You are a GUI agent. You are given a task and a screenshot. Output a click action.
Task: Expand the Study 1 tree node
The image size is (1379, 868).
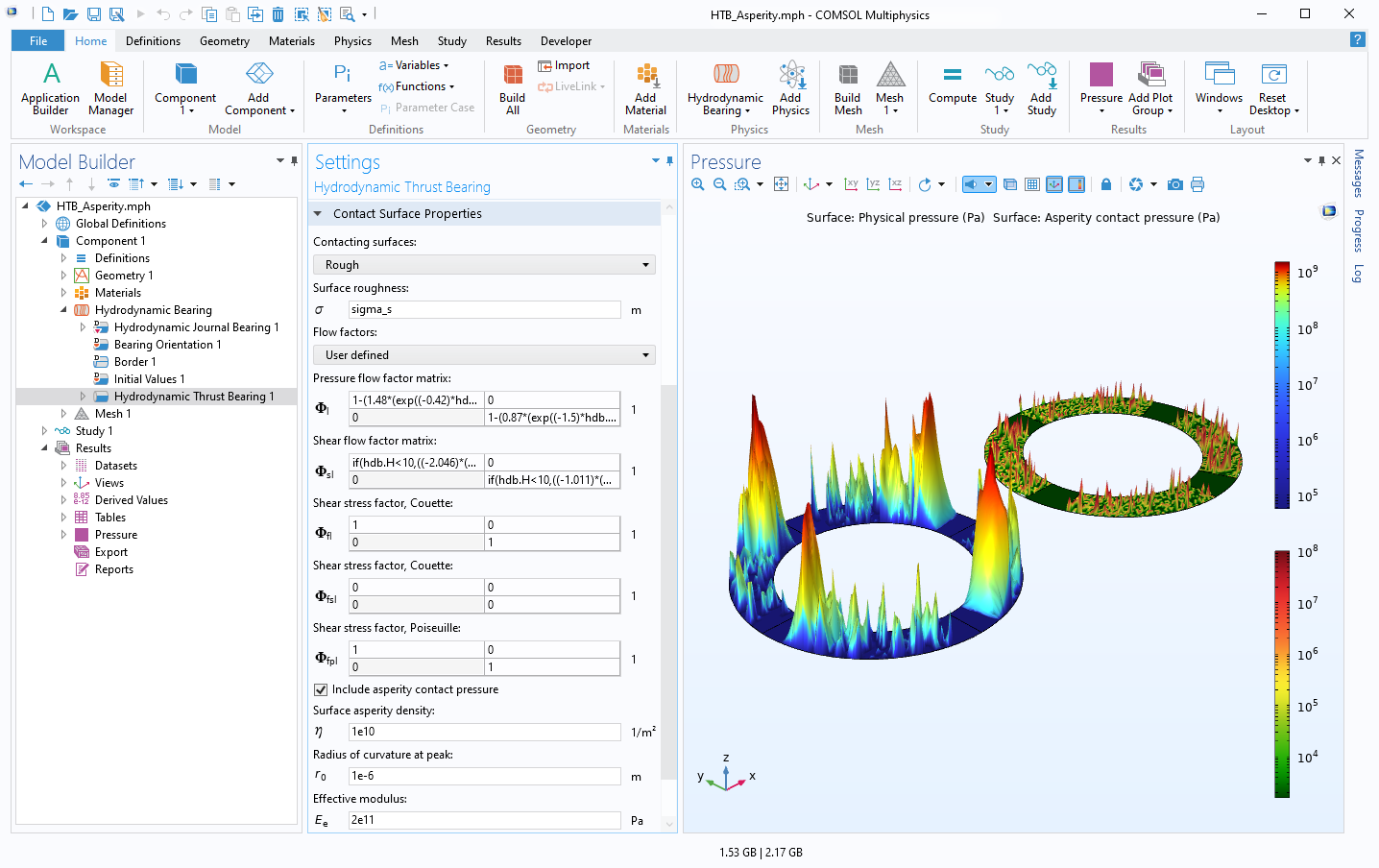tap(44, 431)
